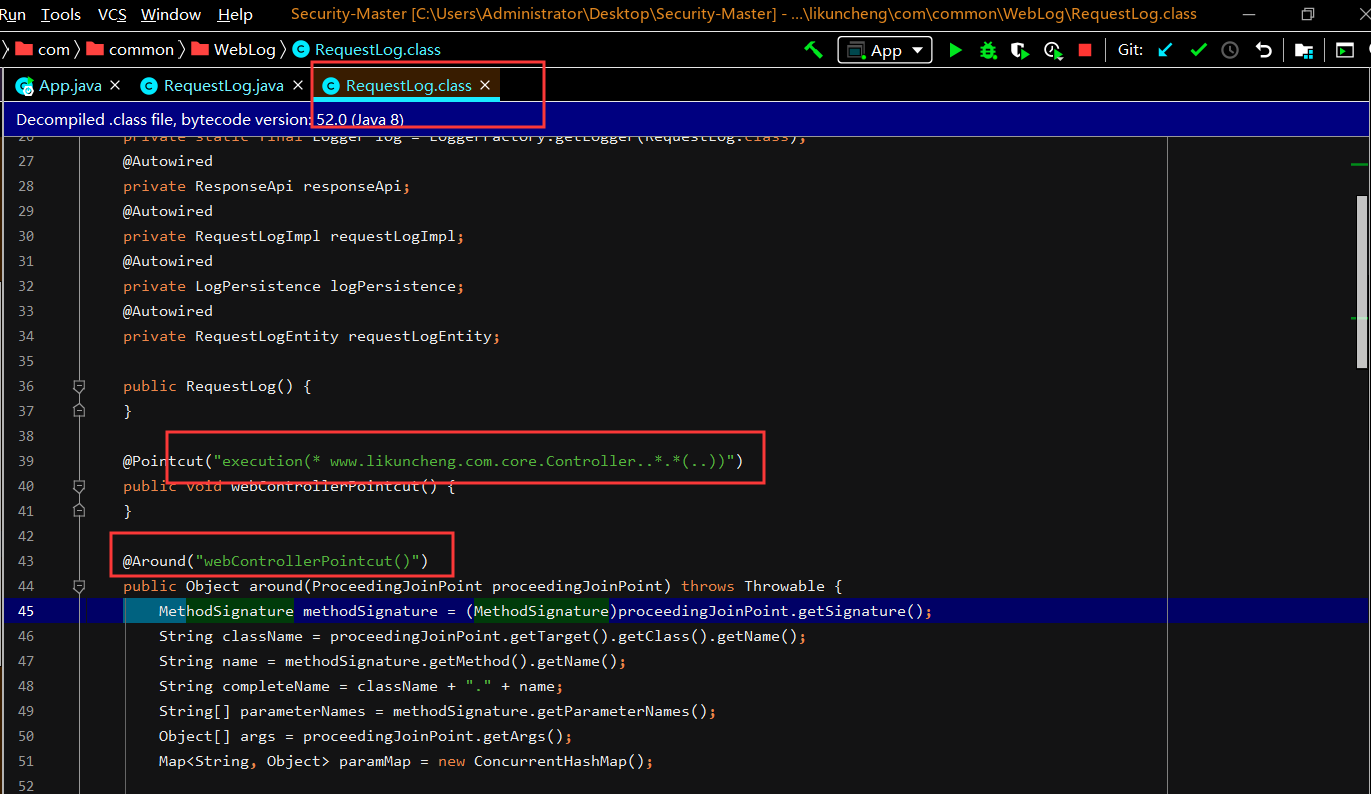This screenshot has width=1371, height=794.
Task: Click the Build Project hammer icon
Action: point(813,50)
